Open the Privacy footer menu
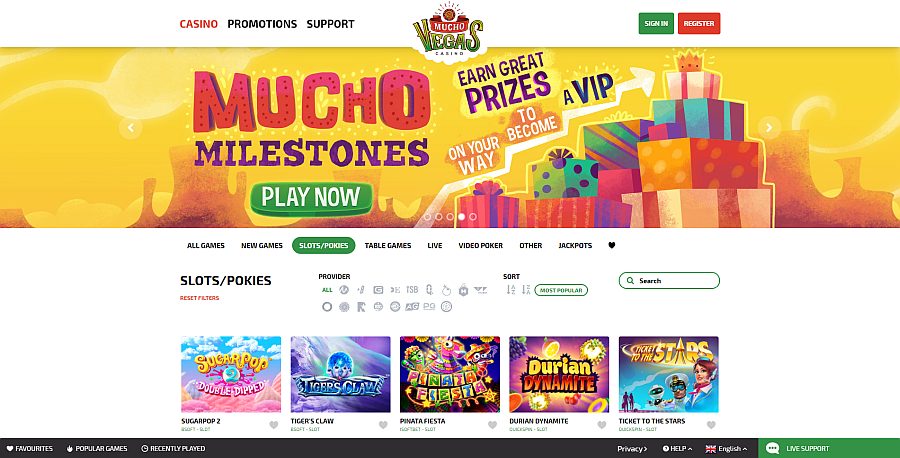Image resolution: width=900 pixels, height=458 pixels. pyautogui.click(x=633, y=449)
